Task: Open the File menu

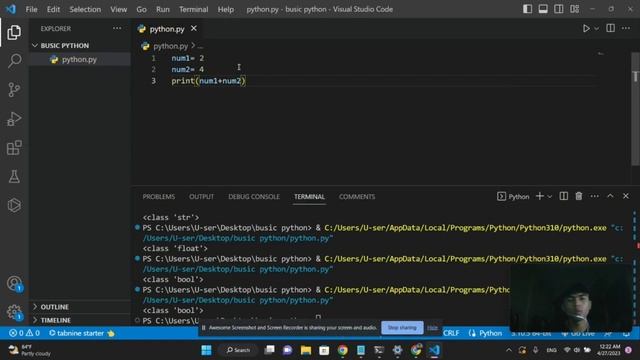Action: tap(31, 9)
